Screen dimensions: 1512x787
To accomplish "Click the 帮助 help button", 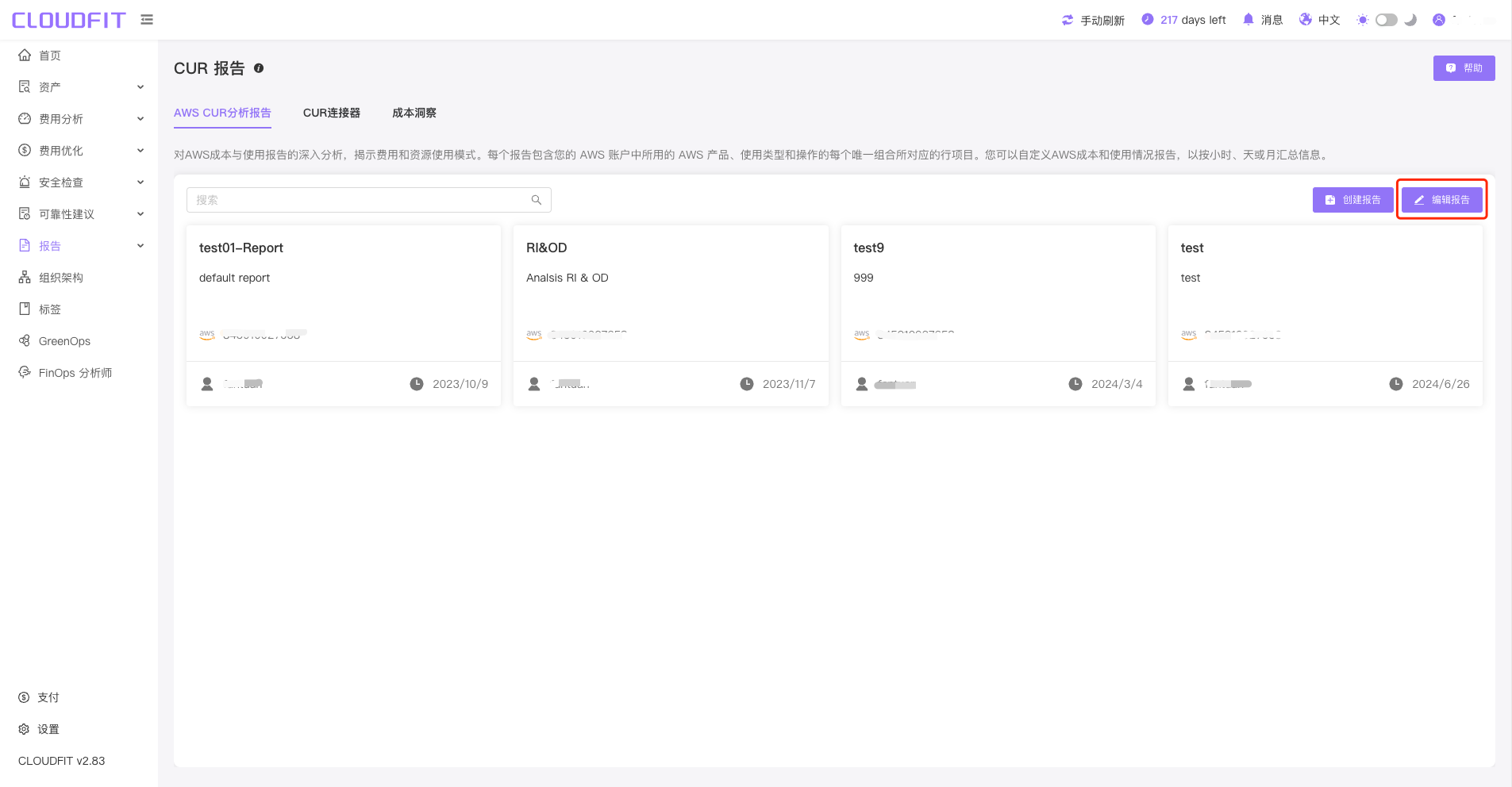I will click(x=1464, y=68).
